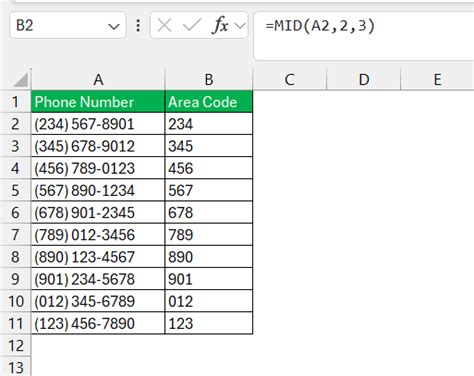Select cell with (345) 678-9012

click(x=98, y=146)
